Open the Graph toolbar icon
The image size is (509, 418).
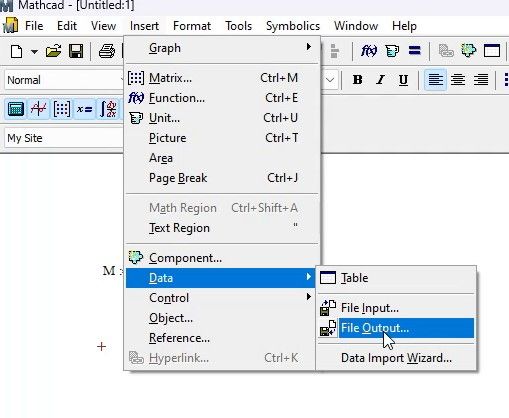pyautogui.click(x=38, y=109)
